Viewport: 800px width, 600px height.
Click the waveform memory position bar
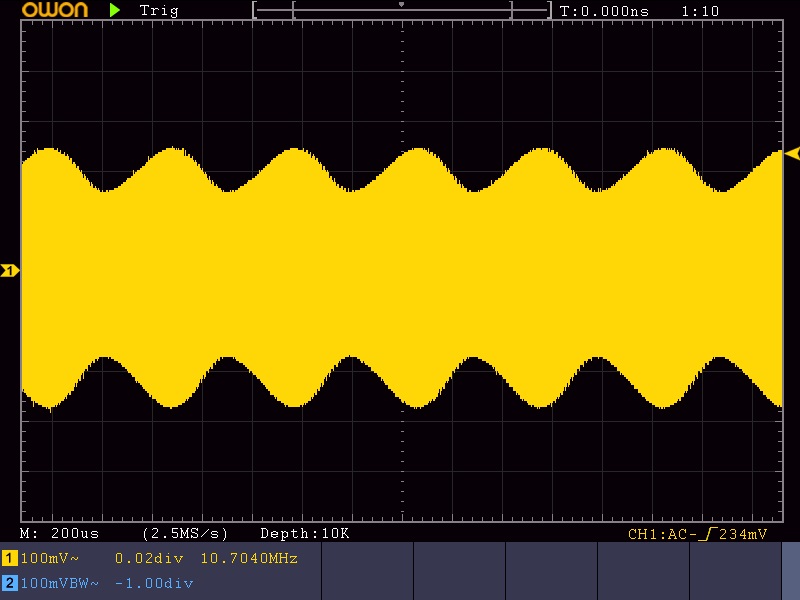402,11
